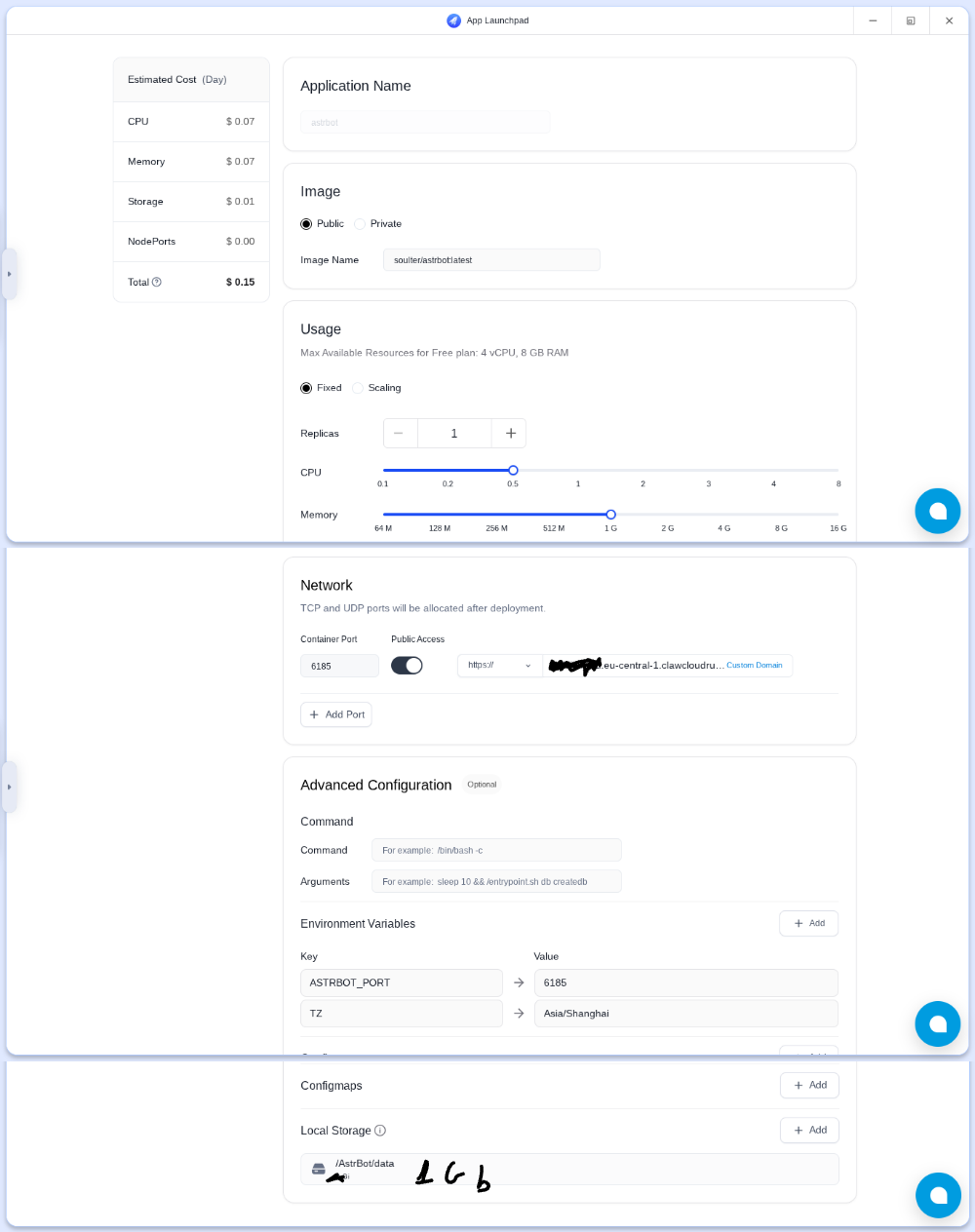Click the help icon next to Total

[157, 283]
